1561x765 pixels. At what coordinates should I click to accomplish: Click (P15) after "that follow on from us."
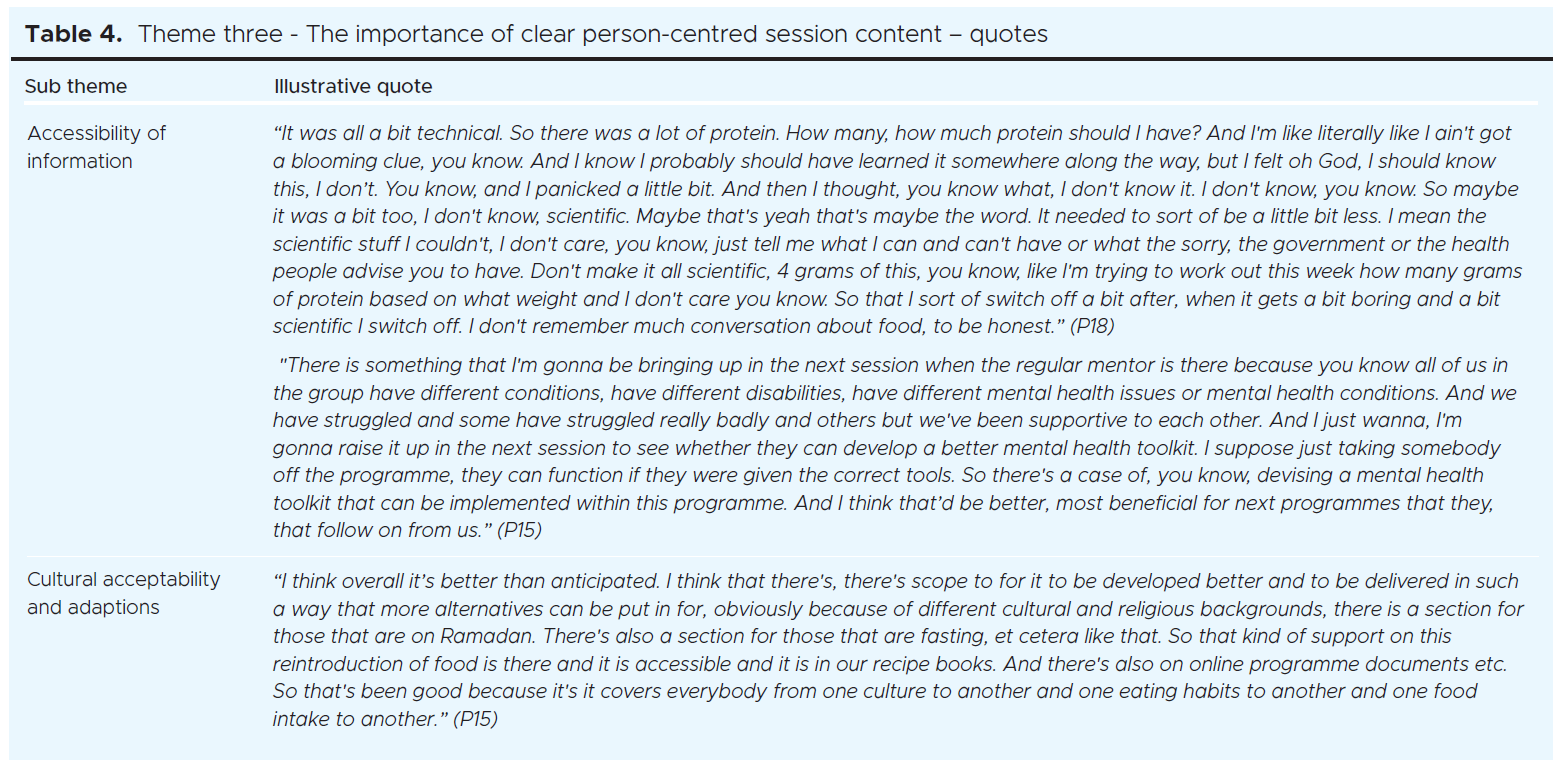519,530
